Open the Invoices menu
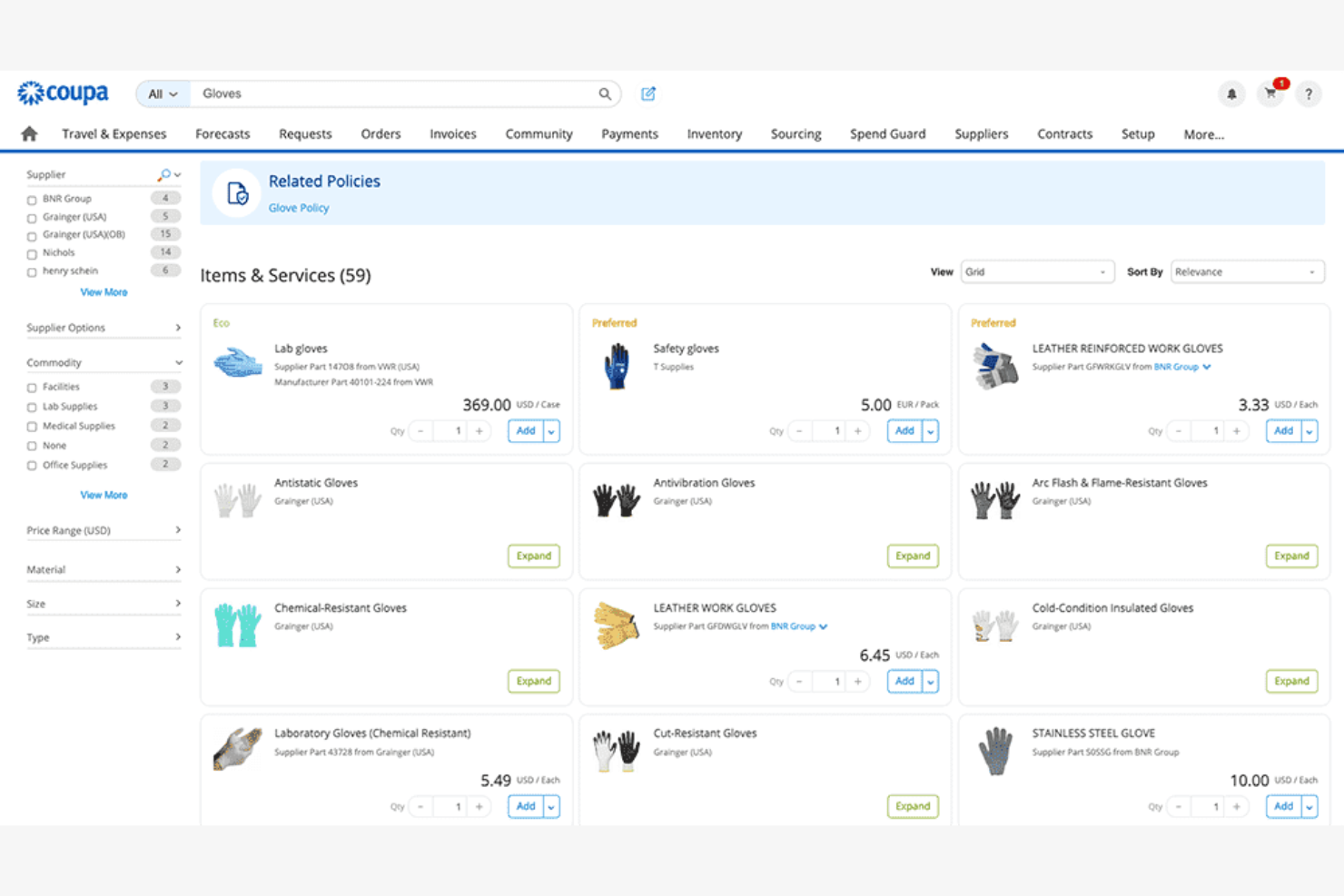The width and height of the screenshot is (1344, 896). (453, 133)
